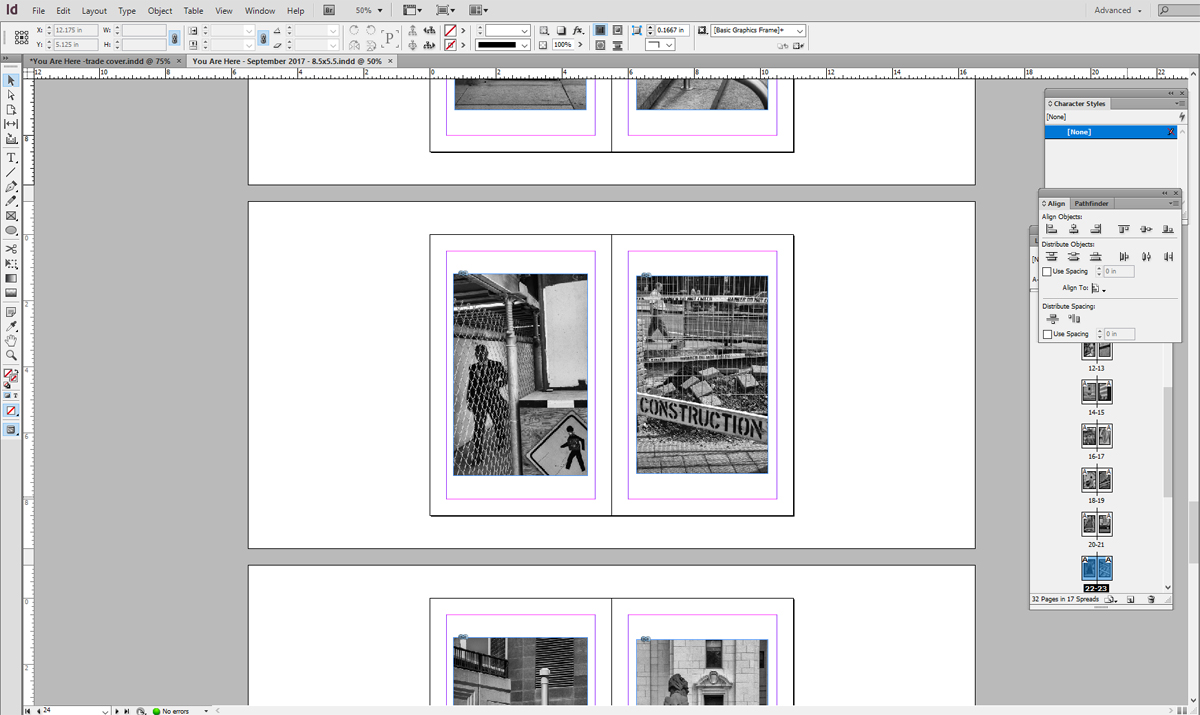Switch to the Pathfinder tab

pyautogui.click(x=1091, y=203)
